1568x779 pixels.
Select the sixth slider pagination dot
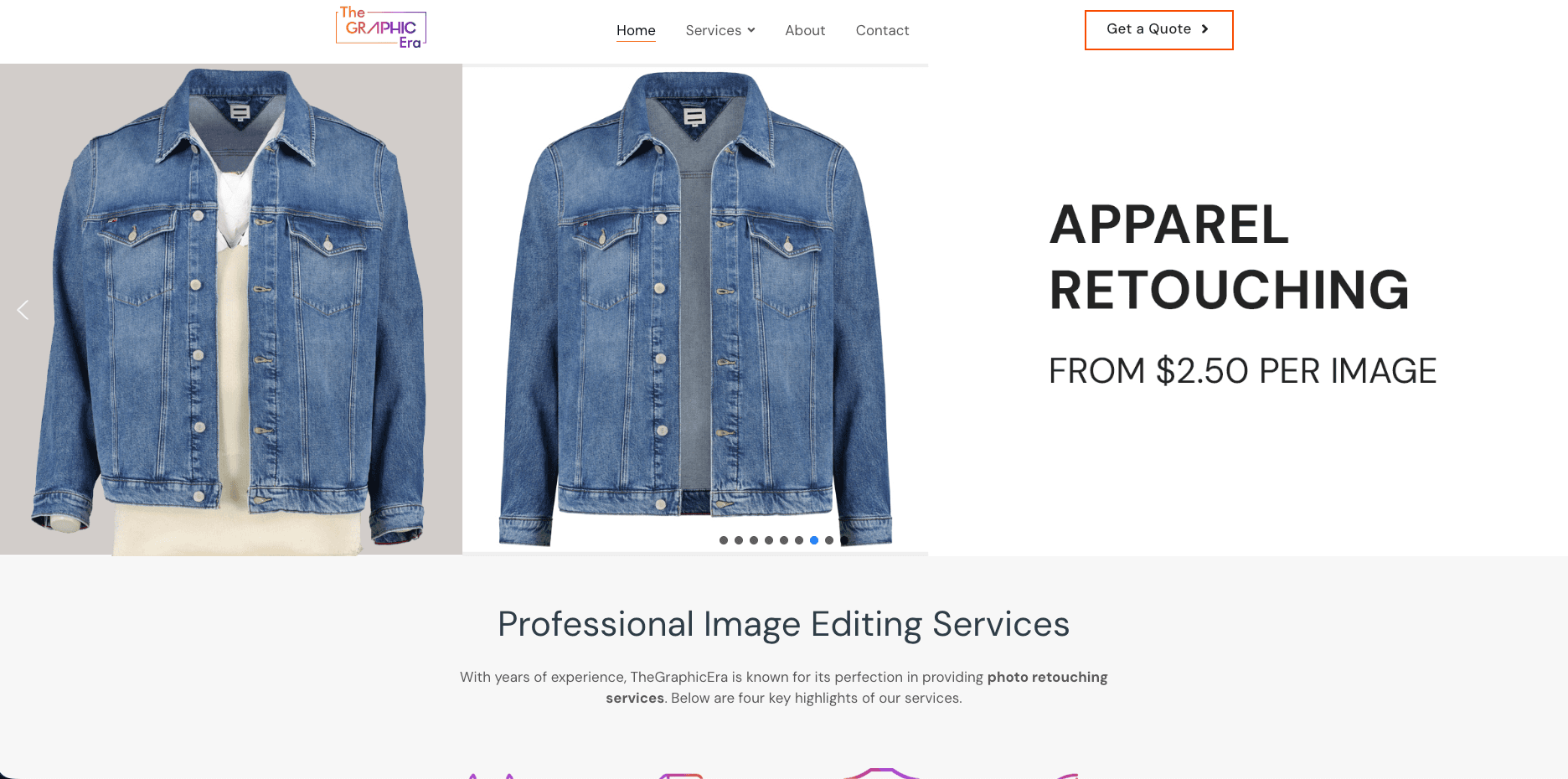(x=799, y=540)
